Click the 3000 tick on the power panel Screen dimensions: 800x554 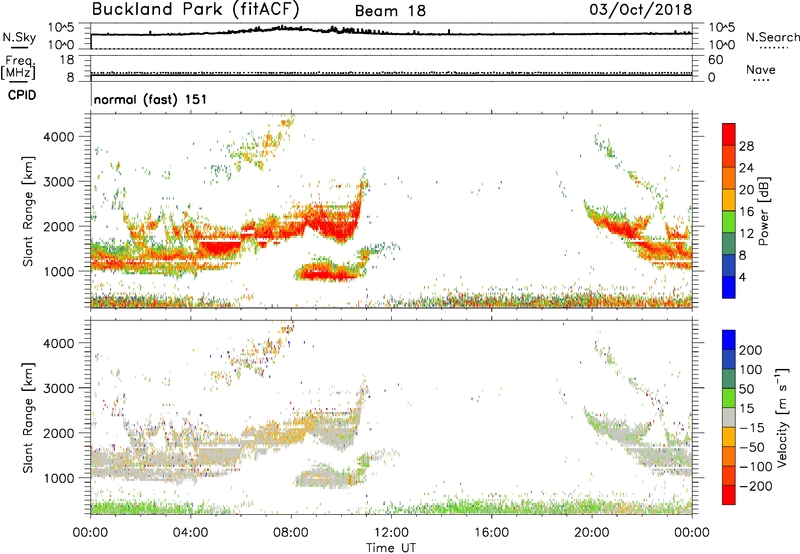coord(59,182)
